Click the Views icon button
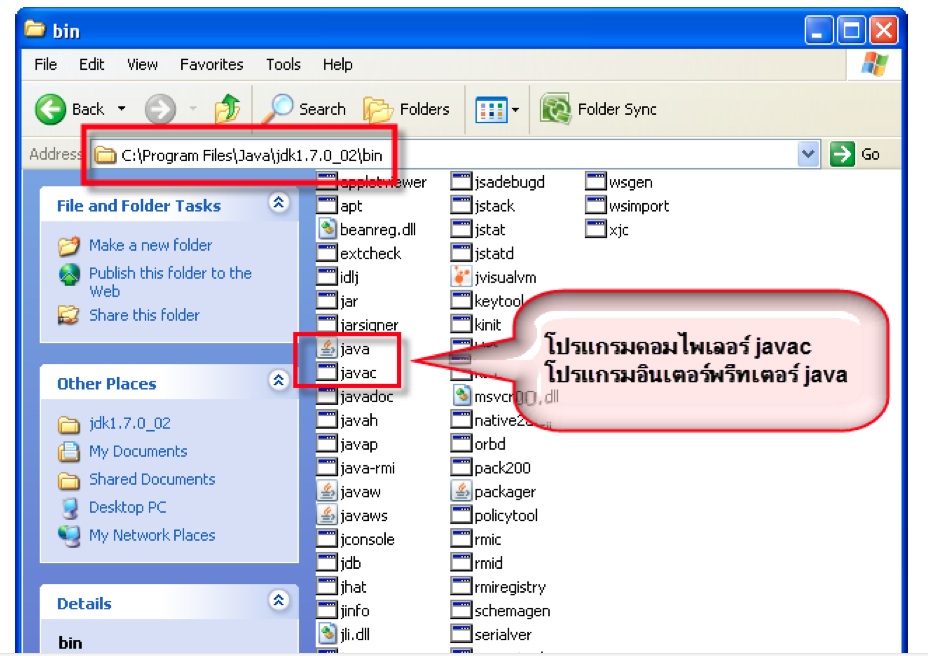 pos(491,110)
